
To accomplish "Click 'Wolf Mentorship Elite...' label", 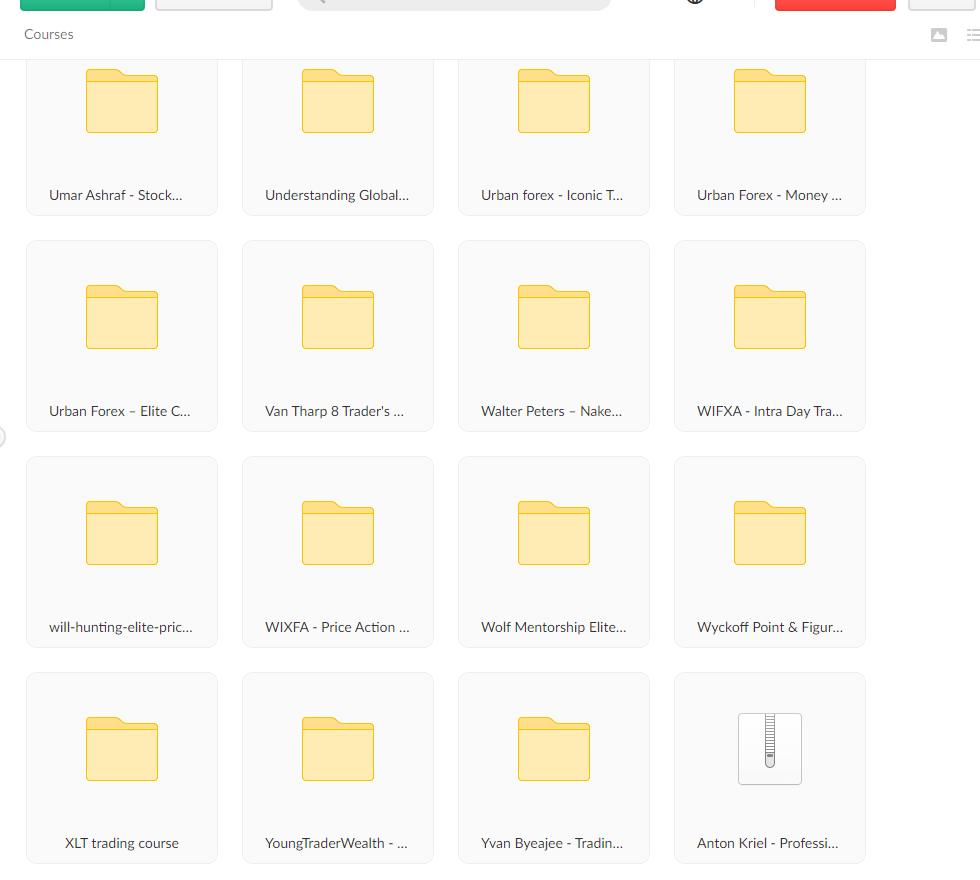I will (554, 628).
